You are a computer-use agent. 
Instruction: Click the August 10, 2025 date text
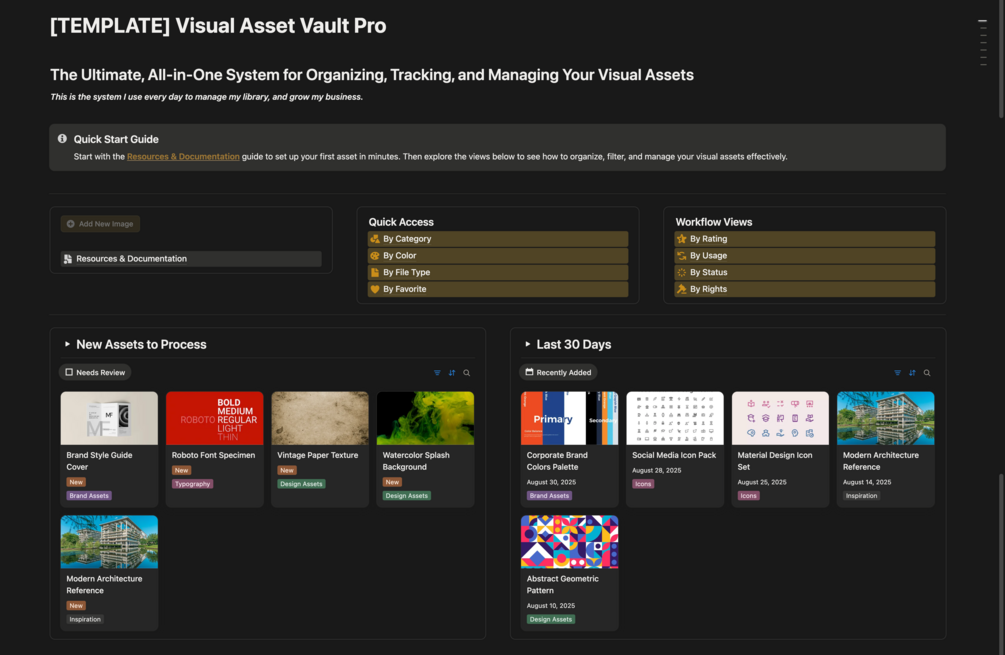pyautogui.click(x=551, y=606)
